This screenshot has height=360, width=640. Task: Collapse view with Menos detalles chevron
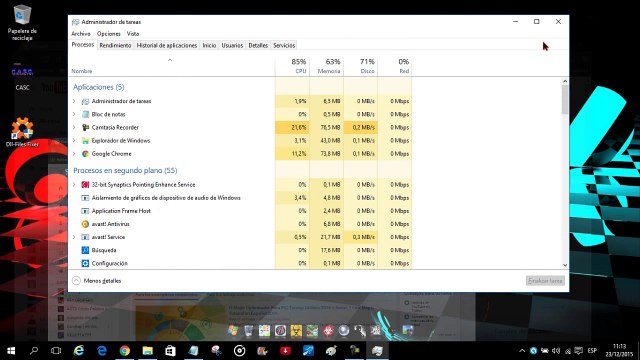coord(76,281)
